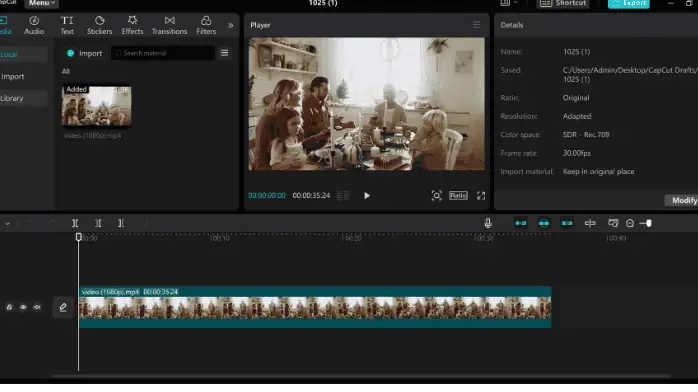
Task: Click the 00:20 mark on timeline ruler
Action: click(x=351, y=238)
